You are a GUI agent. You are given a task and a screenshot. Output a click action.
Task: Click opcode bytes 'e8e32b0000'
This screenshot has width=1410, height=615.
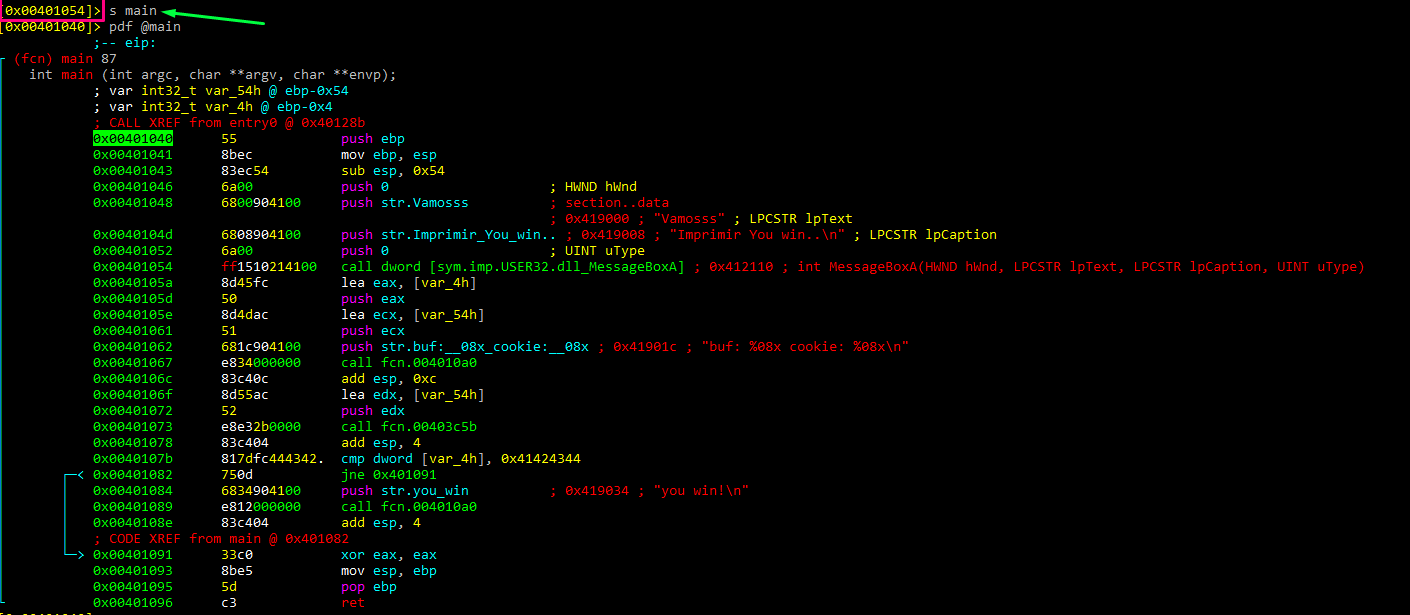261,426
